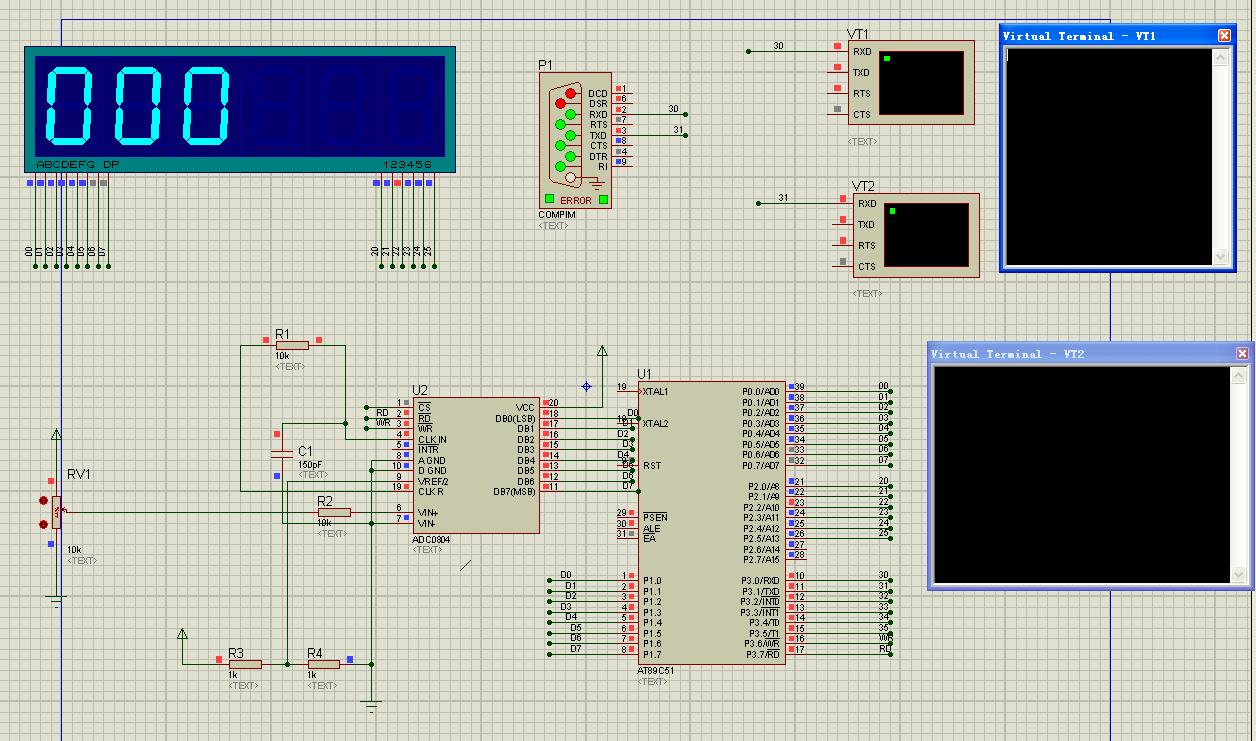Viewport: 1256px width, 741px height.
Task: Click the P3.0/RXD pin label
Action: [760, 580]
